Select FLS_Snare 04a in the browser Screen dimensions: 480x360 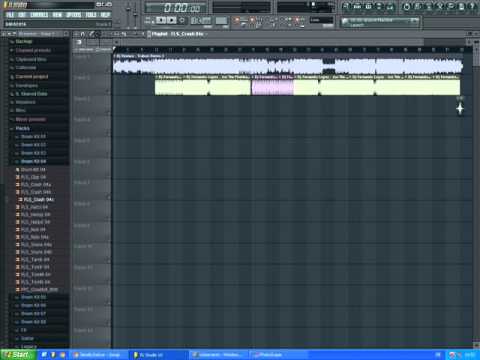coord(36,245)
